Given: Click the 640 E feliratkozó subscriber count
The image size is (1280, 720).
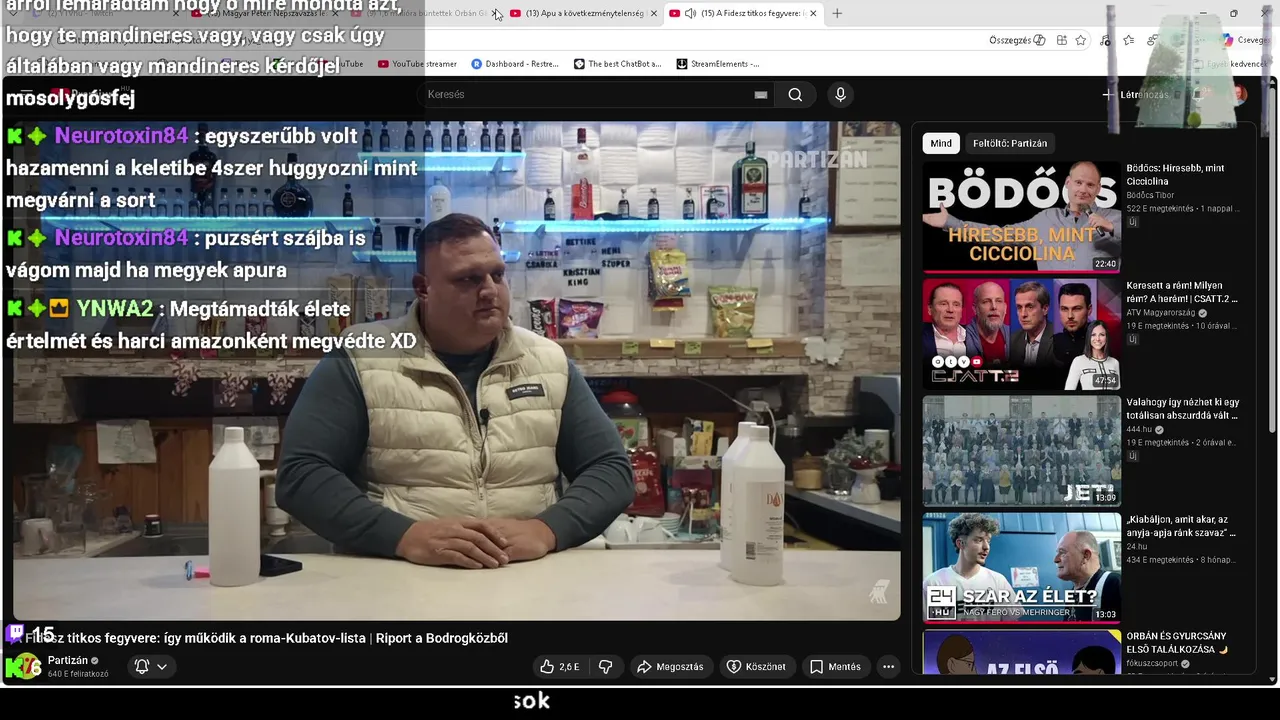Looking at the screenshot, I should [x=78, y=674].
